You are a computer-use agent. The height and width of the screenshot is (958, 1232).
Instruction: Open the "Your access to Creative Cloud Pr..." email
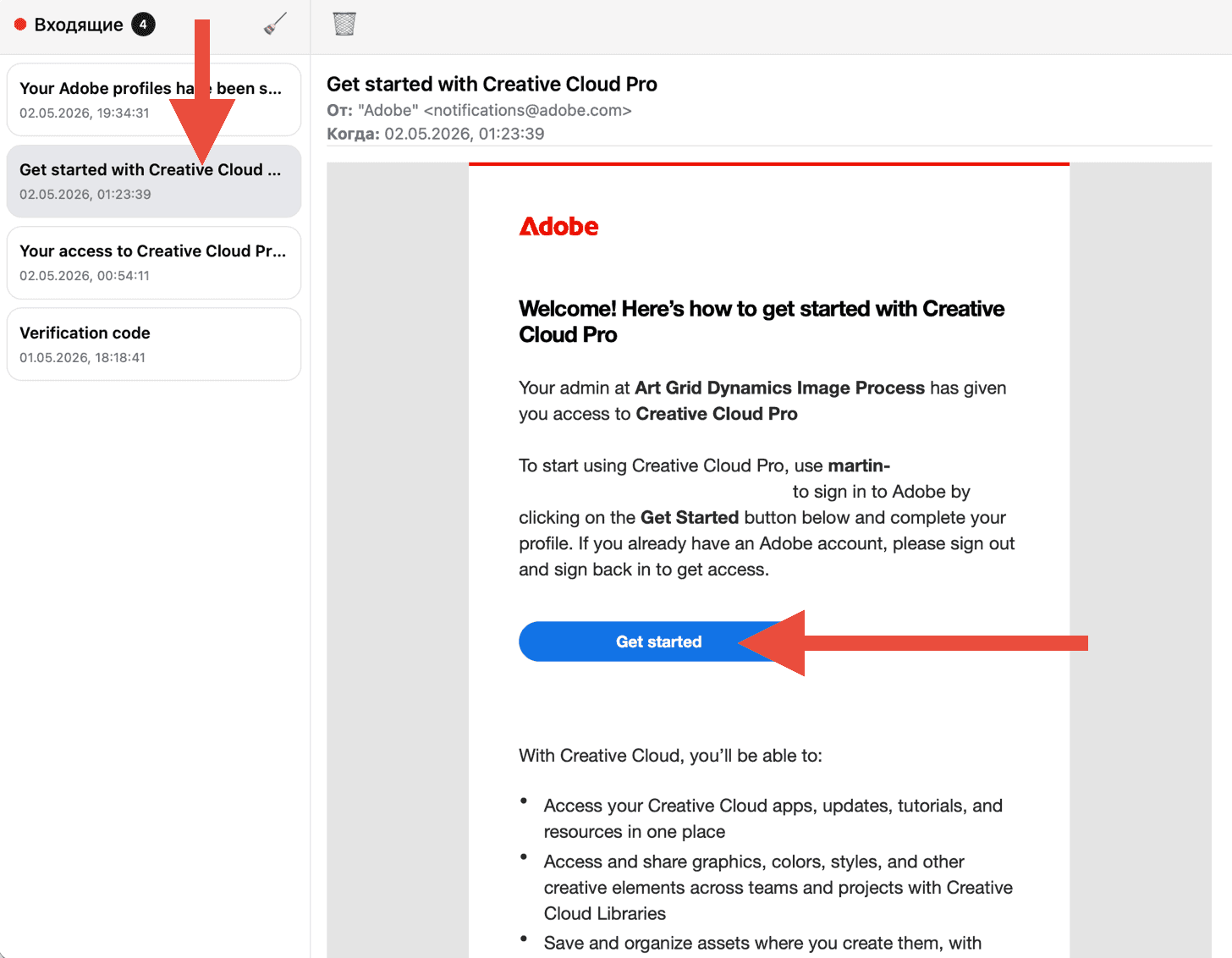(x=154, y=262)
